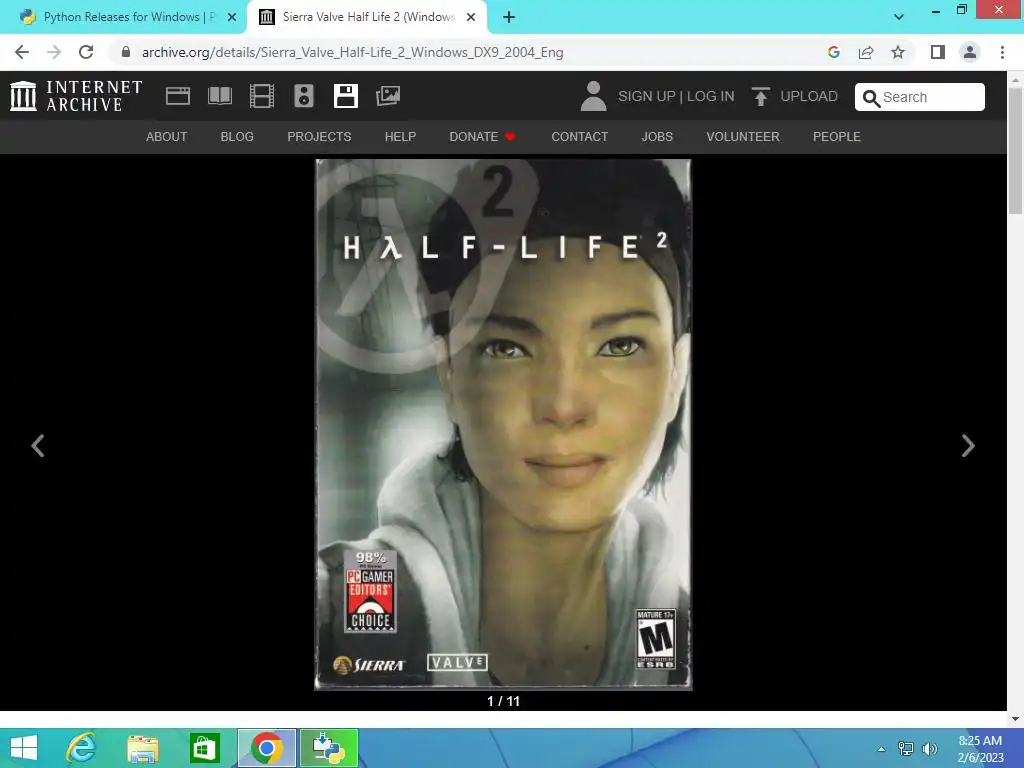Open the Chrome profile icon
Image resolution: width=1024 pixels, height=768 pixels.
970,52
